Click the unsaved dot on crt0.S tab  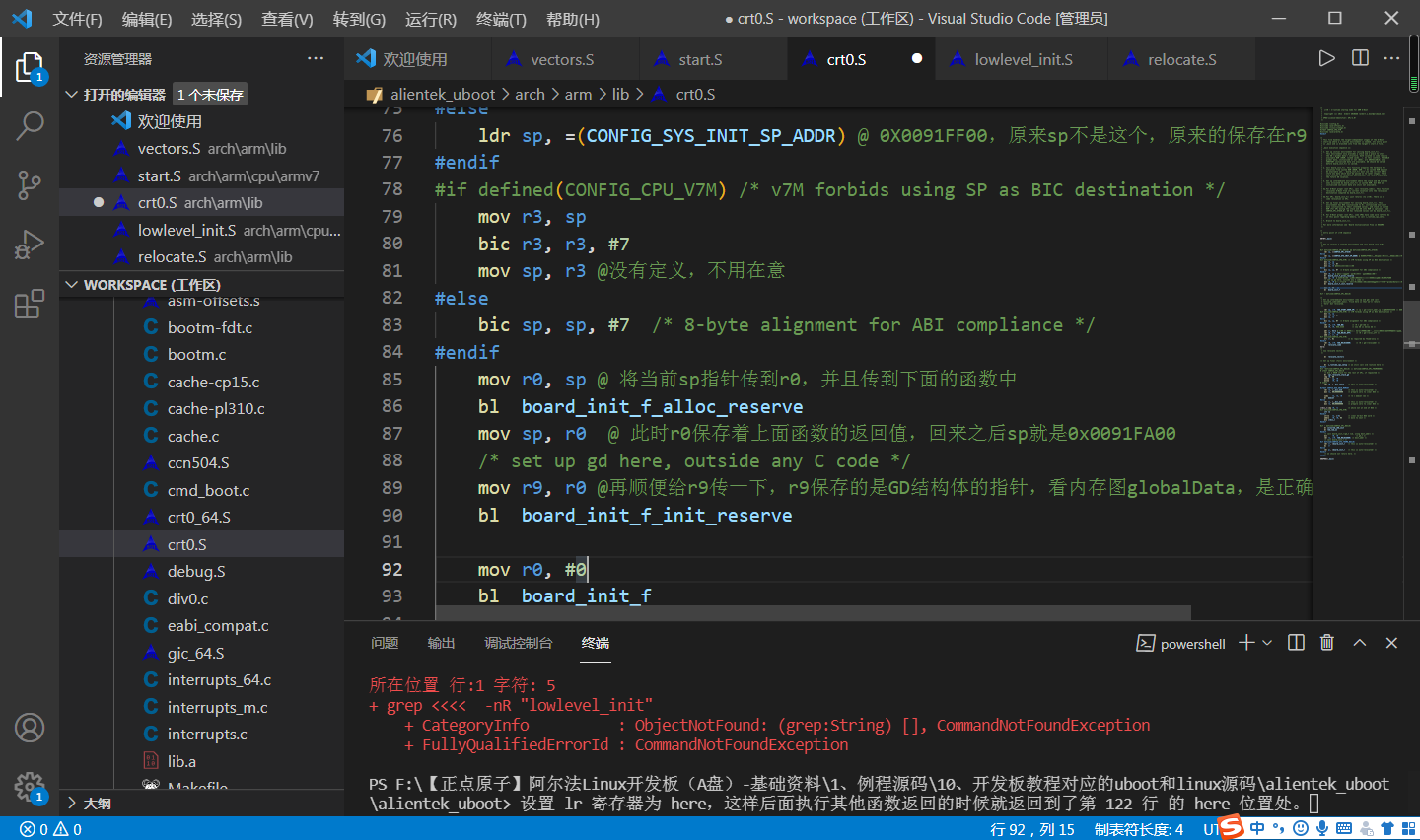click(917, 59)
